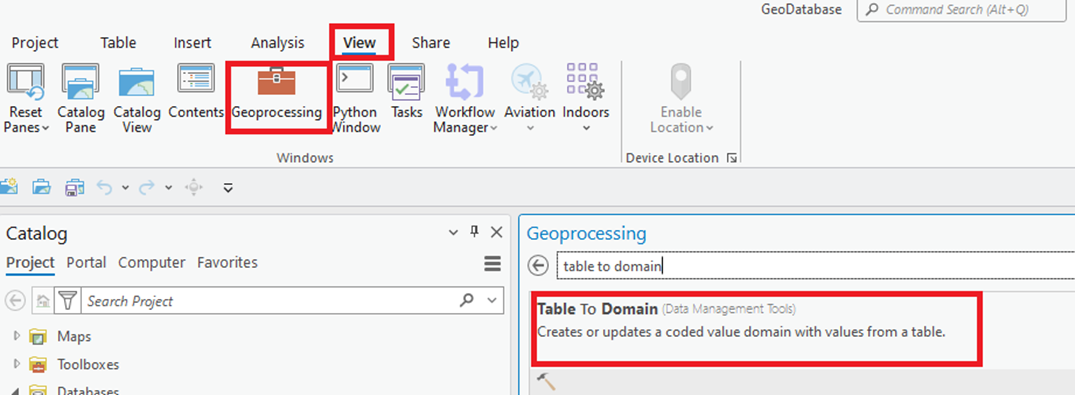
Task: Show the Contents pane
Action: pos(196,92)
